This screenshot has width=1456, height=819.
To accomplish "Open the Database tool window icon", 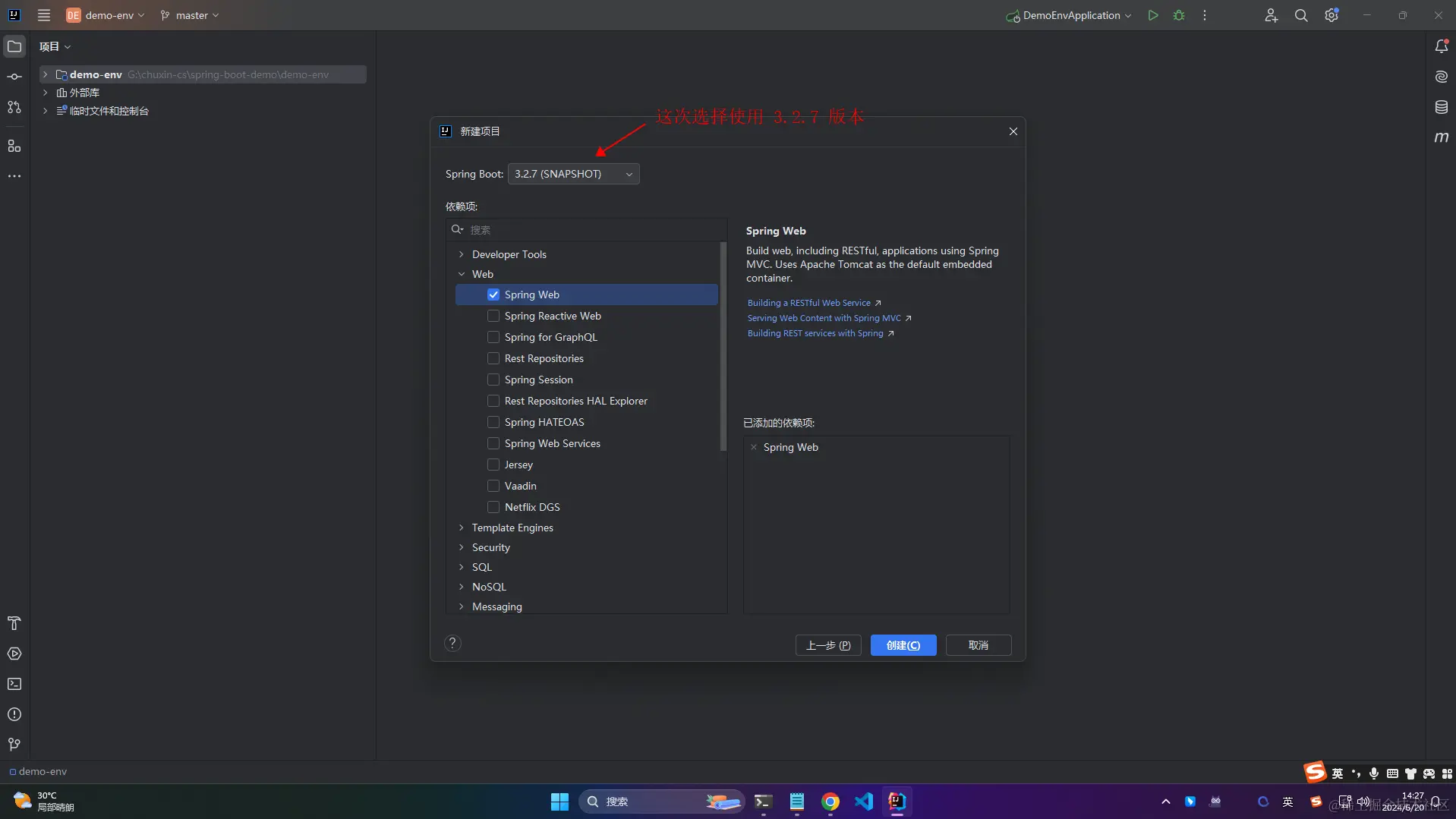I will point(1442,107).
